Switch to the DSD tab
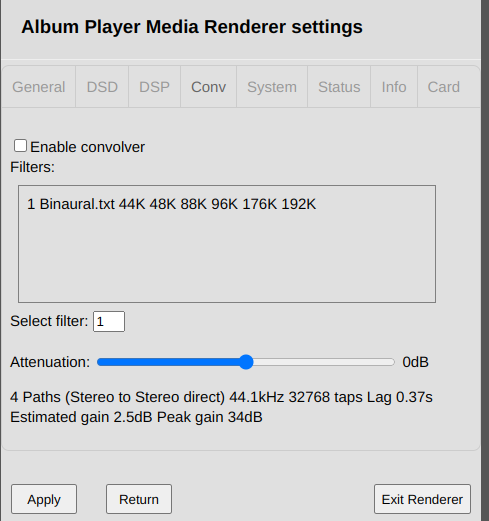Viewport: 489px width, 521px height. (102, 87)
